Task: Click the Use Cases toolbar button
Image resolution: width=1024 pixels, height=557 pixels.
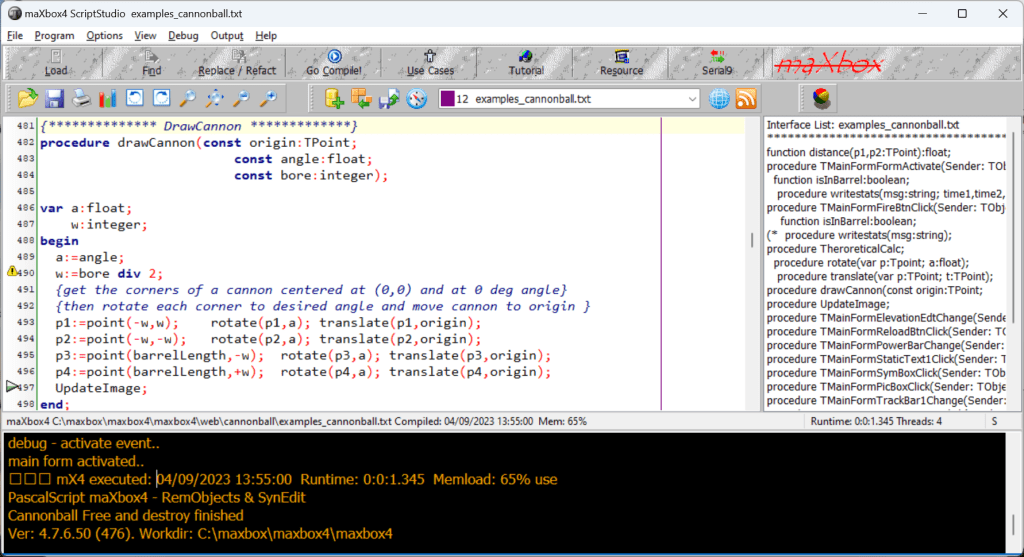Action: tap(430, 63)
